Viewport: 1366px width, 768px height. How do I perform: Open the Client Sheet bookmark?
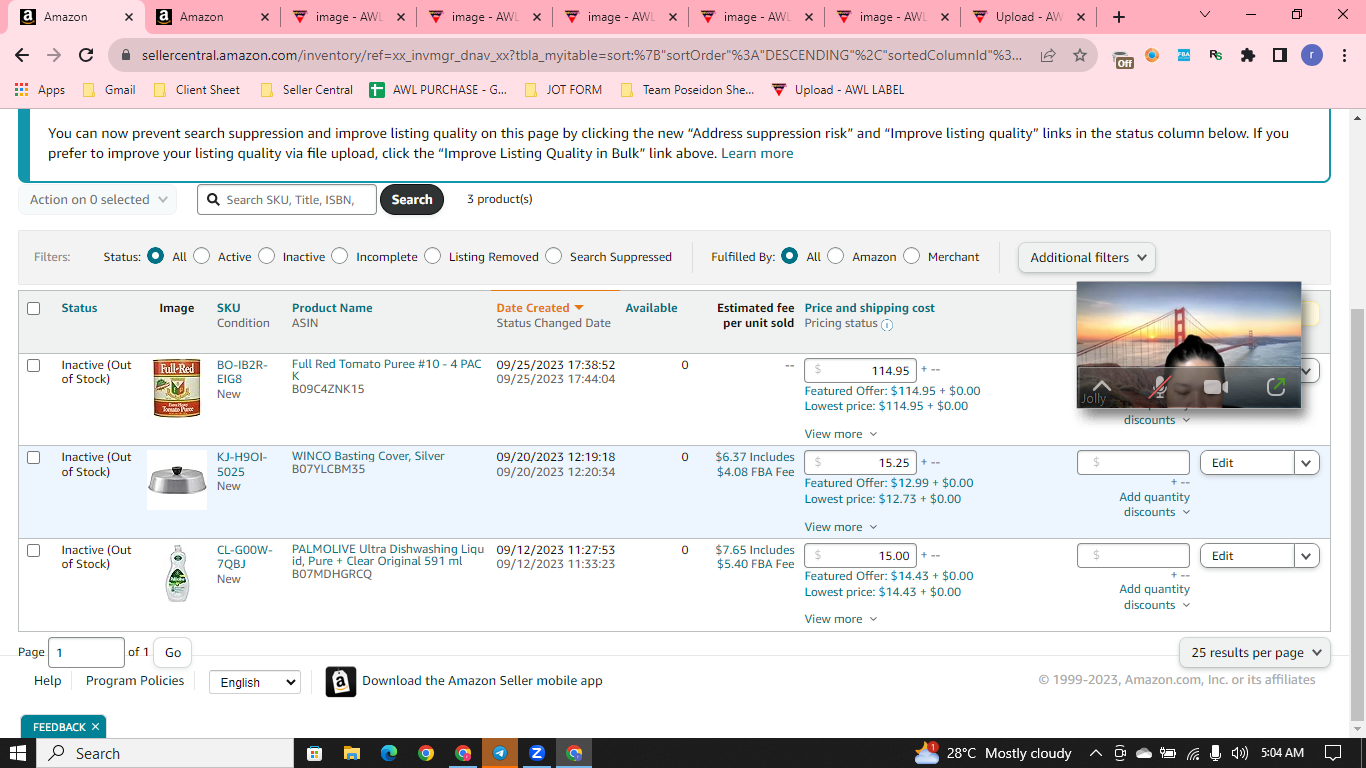pyautogui.click(x=197, y=90)
